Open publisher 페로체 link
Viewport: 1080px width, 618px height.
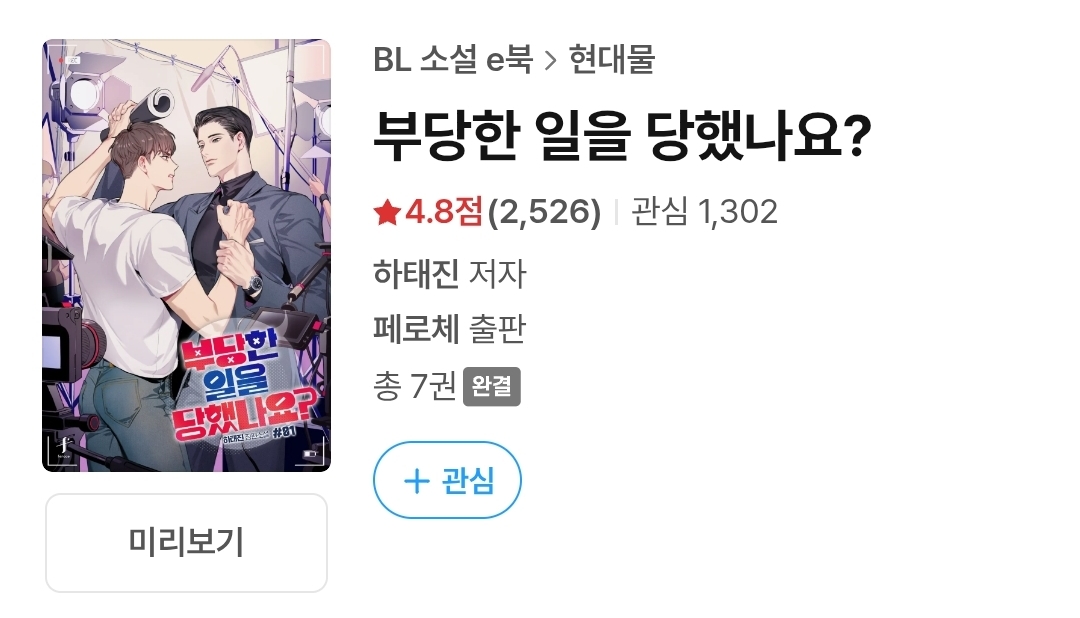point(416,329)
